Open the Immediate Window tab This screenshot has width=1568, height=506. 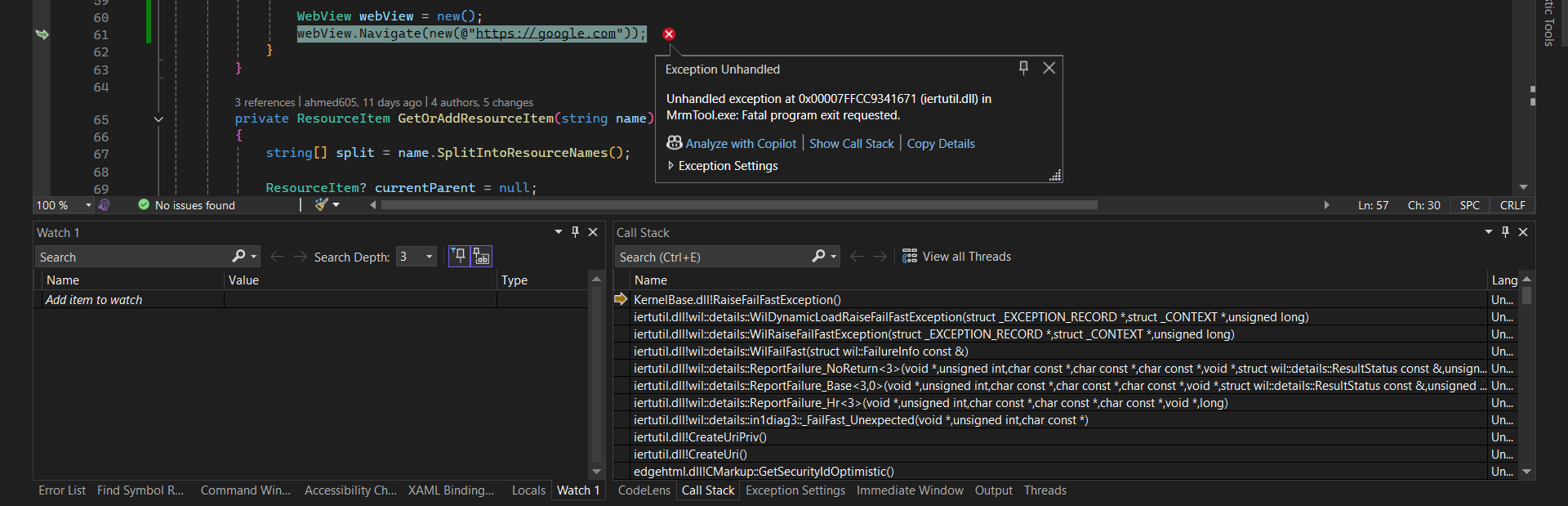(x=910, y=490)
